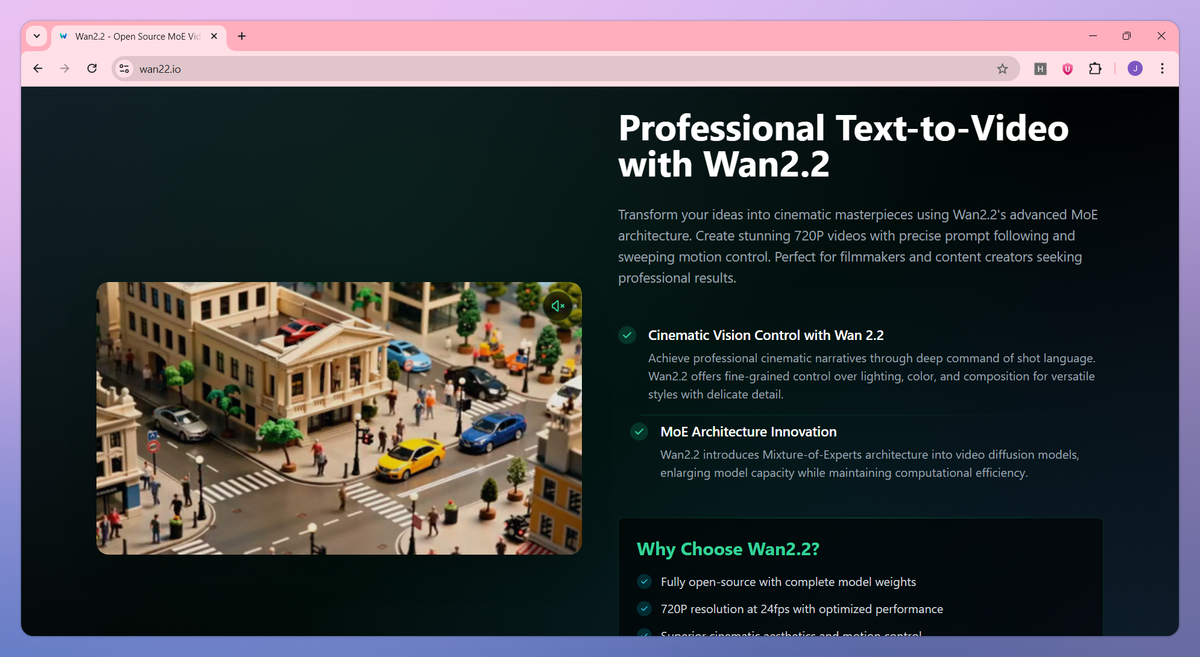Click the miniature city video thumbnail
The image size is (1200, 657).
click(x=339, y=418)
